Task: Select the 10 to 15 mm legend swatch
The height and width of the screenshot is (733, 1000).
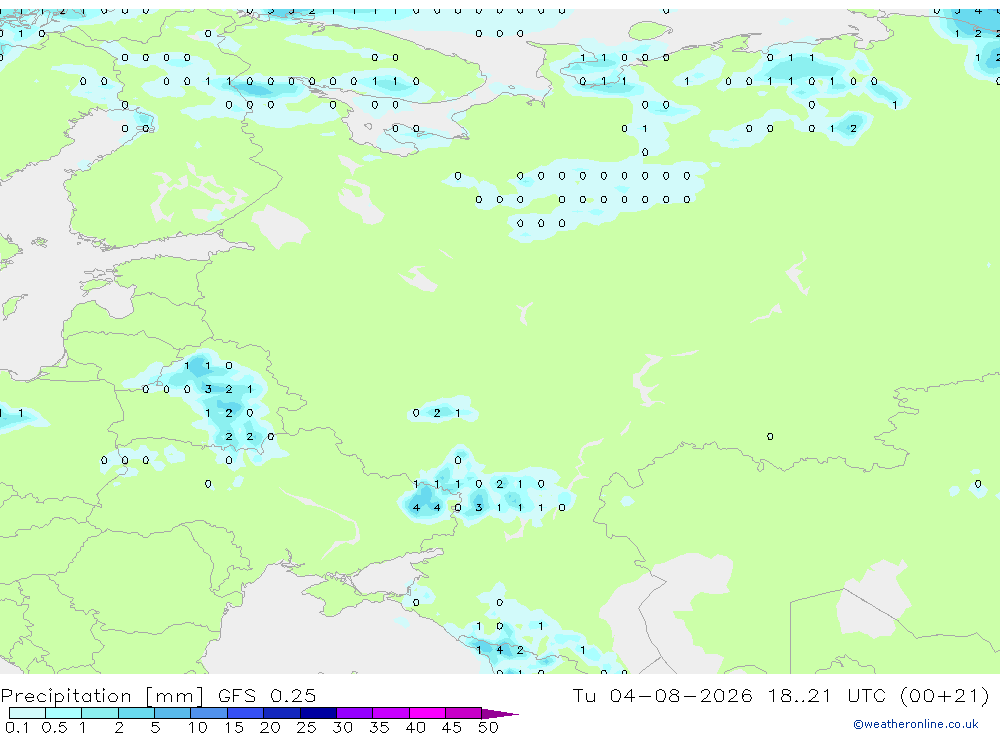Action: pyautogui.click(x=209, y=713)
